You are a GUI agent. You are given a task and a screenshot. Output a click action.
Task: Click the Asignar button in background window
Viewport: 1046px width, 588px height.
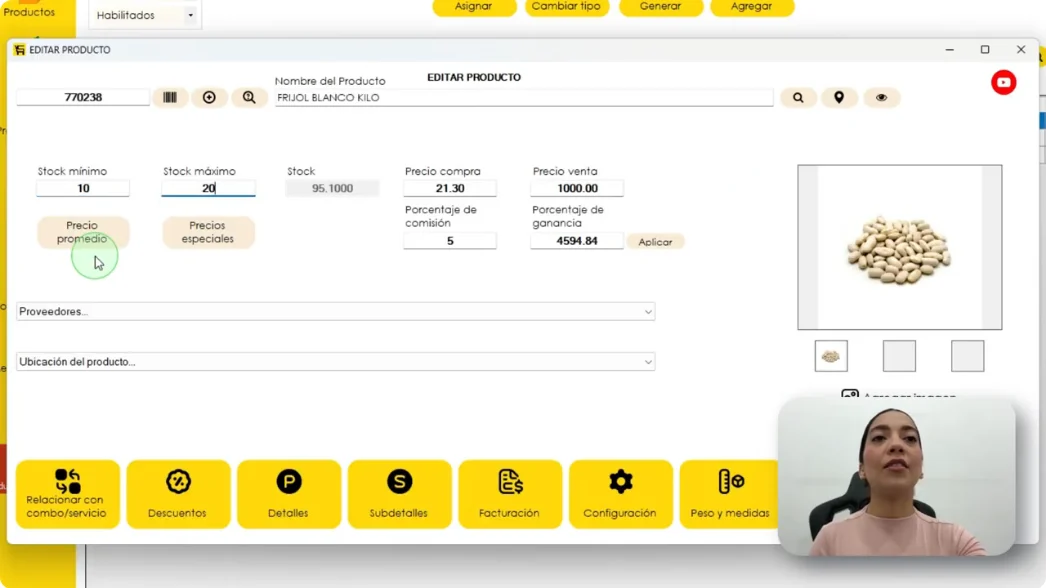474,7
